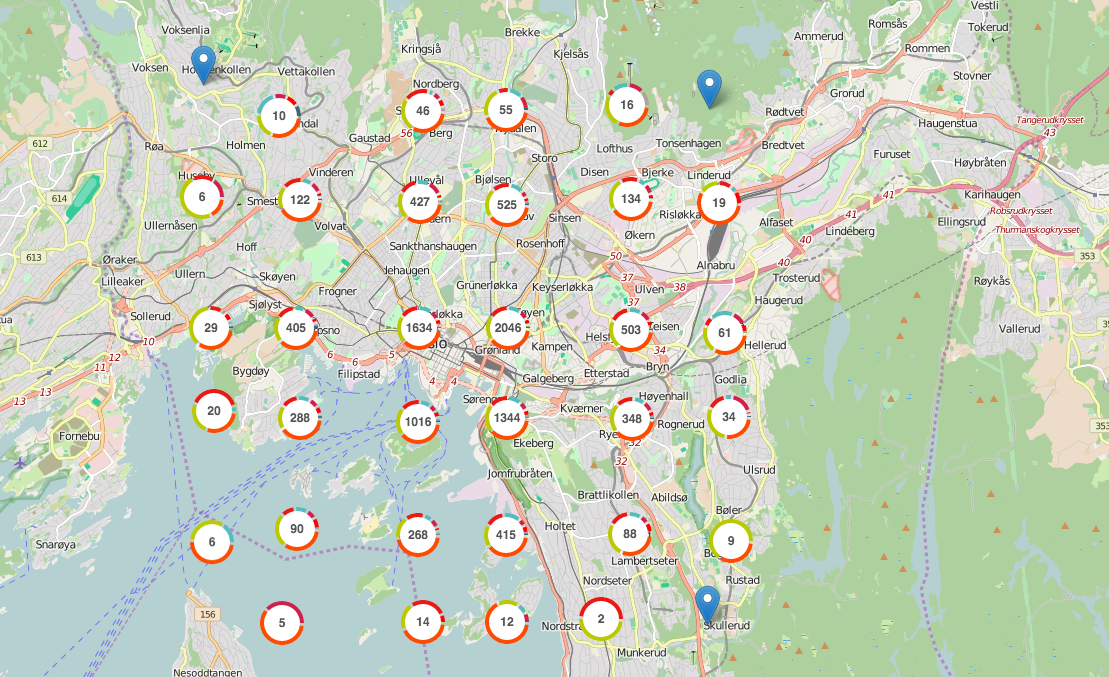The height and width of the screenshot is (677, 1109).
Task: Select the cluster marker labeled 2
Action: 600,618
